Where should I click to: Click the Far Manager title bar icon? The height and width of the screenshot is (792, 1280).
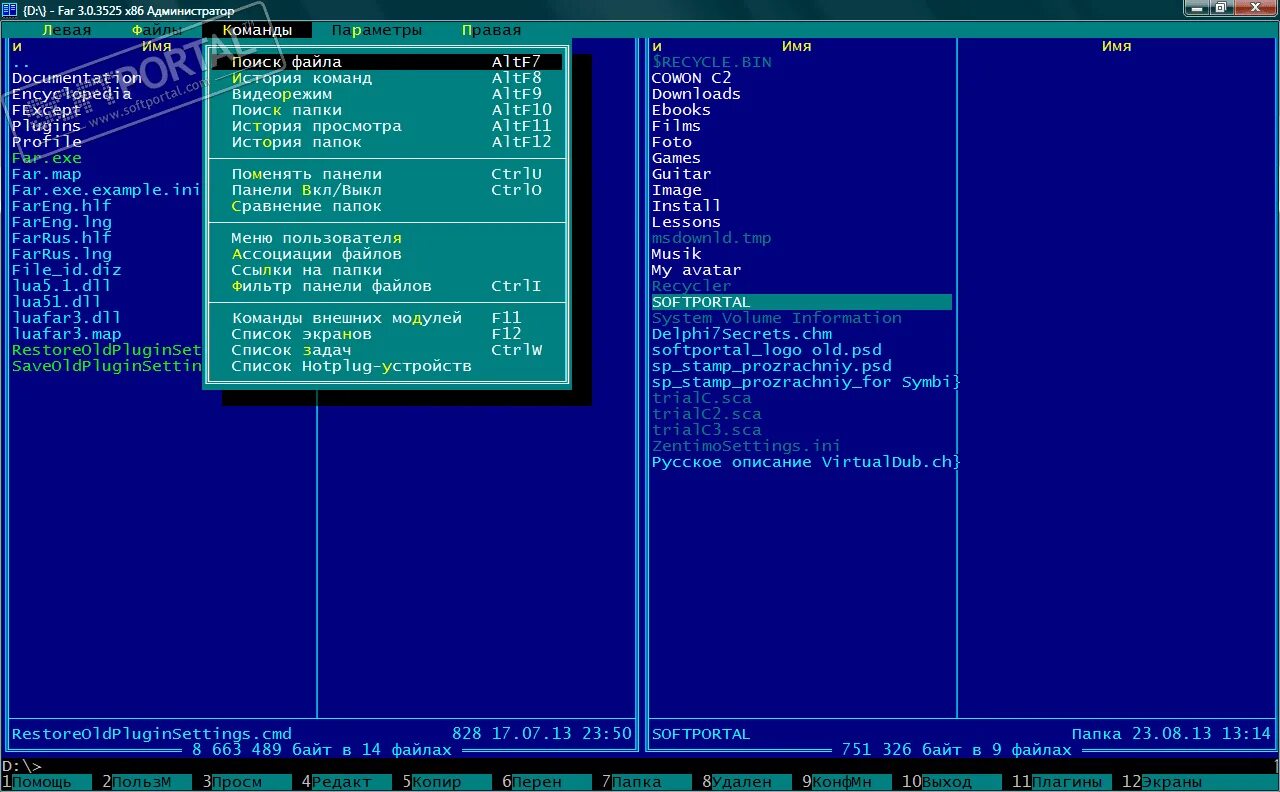point(10,10)
